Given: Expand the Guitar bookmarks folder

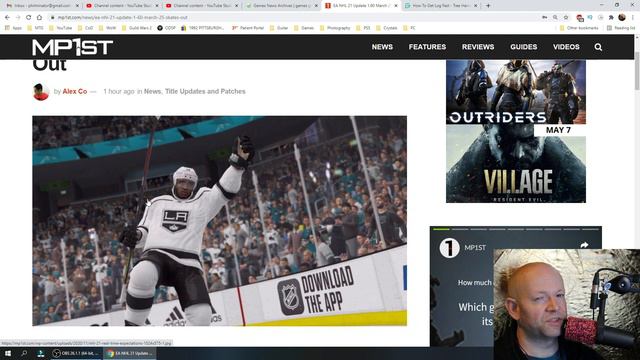Looking at the screenshot, I should click(279, 28).
